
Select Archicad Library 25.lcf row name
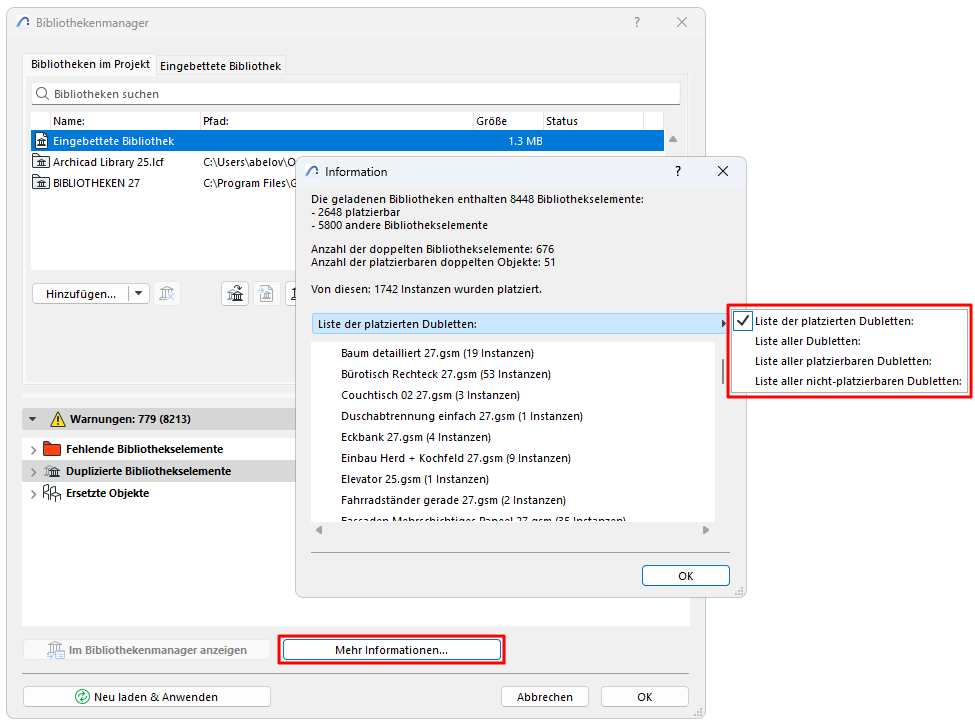coord(108,162)
